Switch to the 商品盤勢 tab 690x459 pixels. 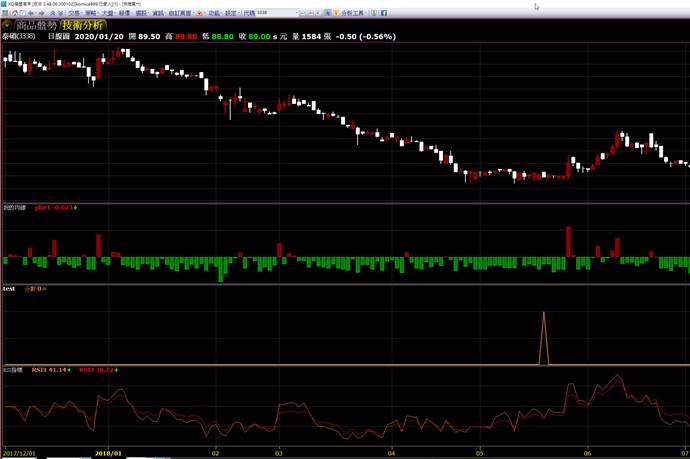(35, 25)
